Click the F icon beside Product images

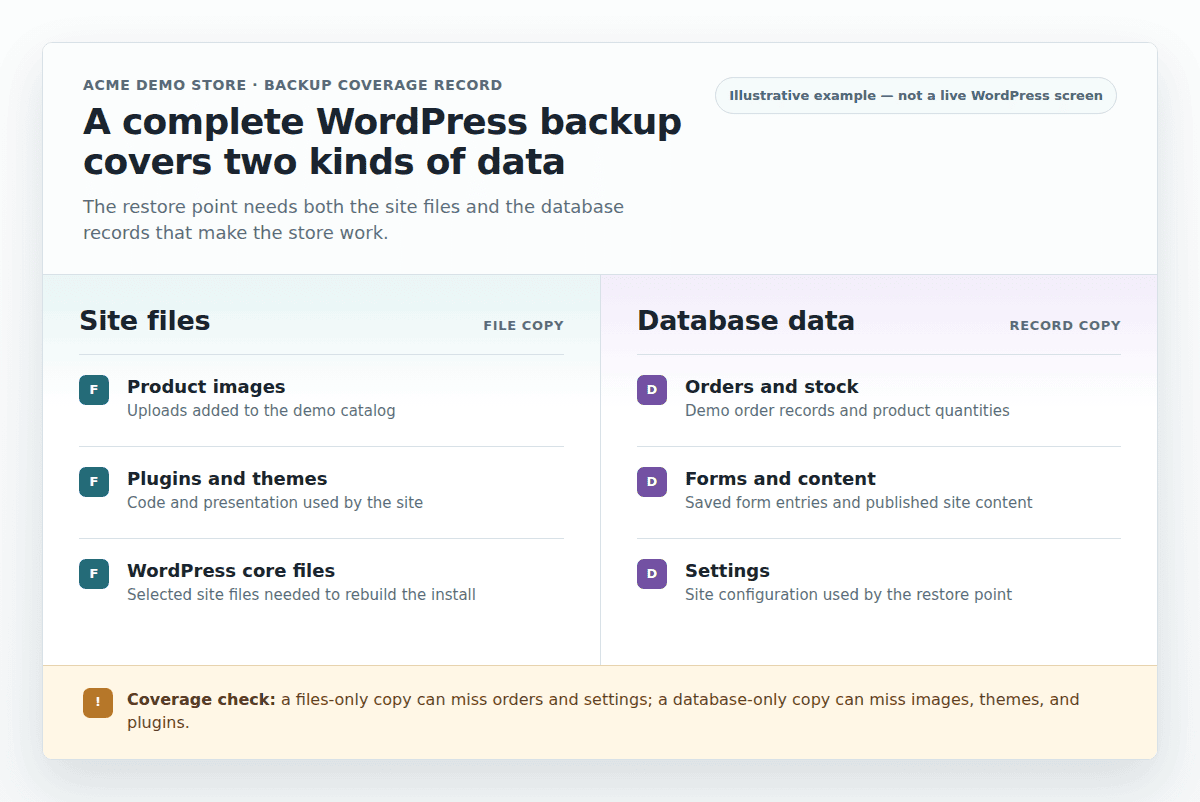[94, 390]
